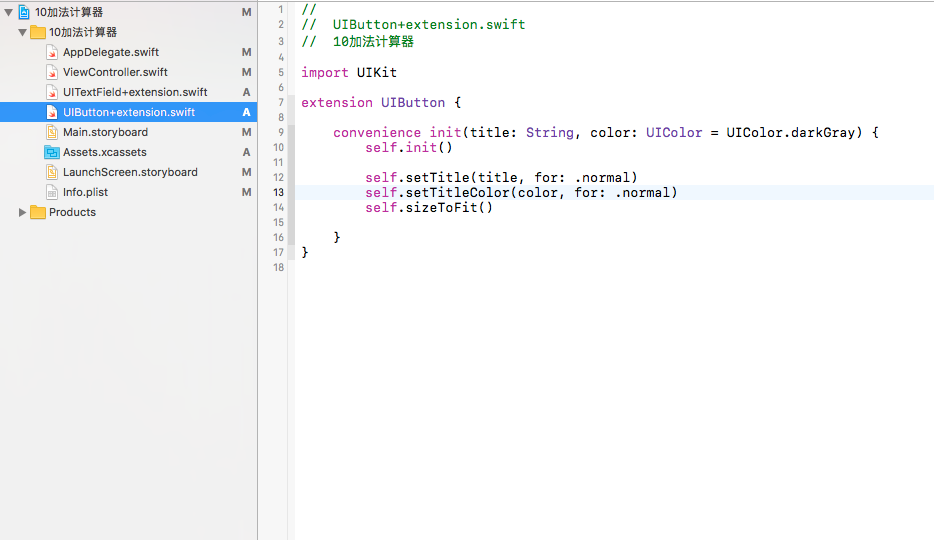Open Main.storyboard

105,132
